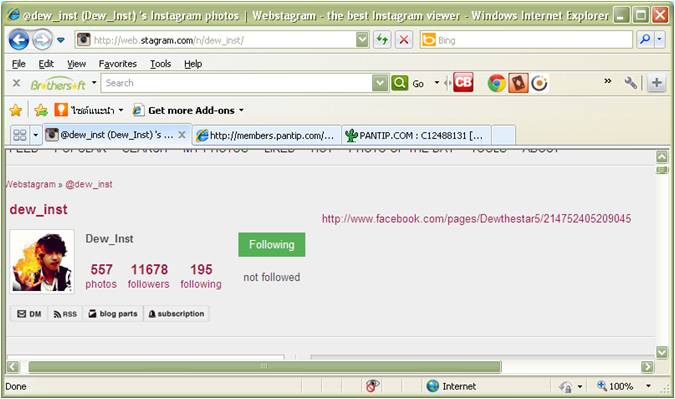Click the browser Back arrow button

point(19,40)
